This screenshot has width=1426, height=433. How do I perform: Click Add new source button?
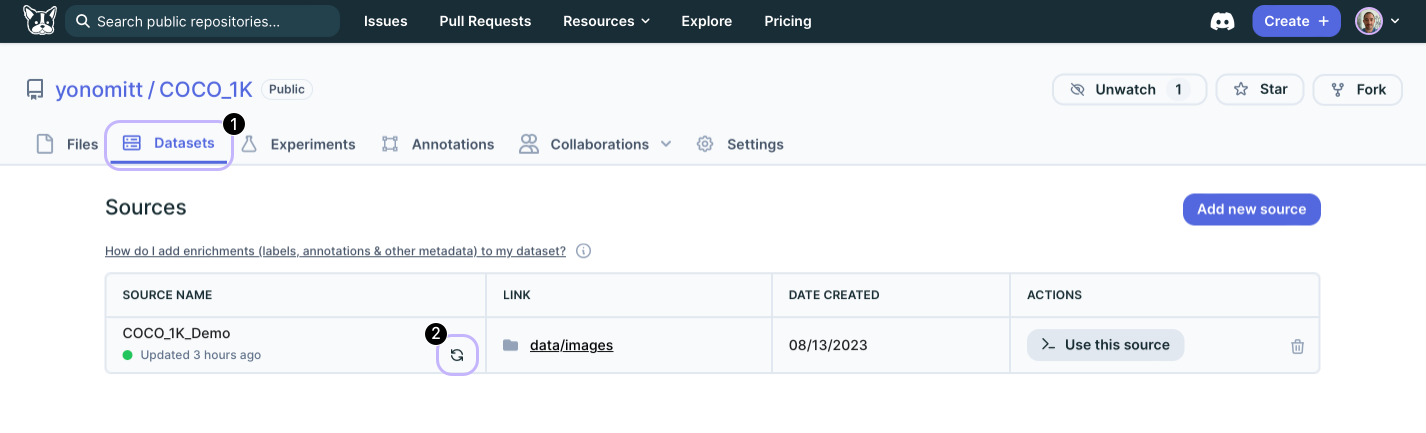coord(1252,209)
